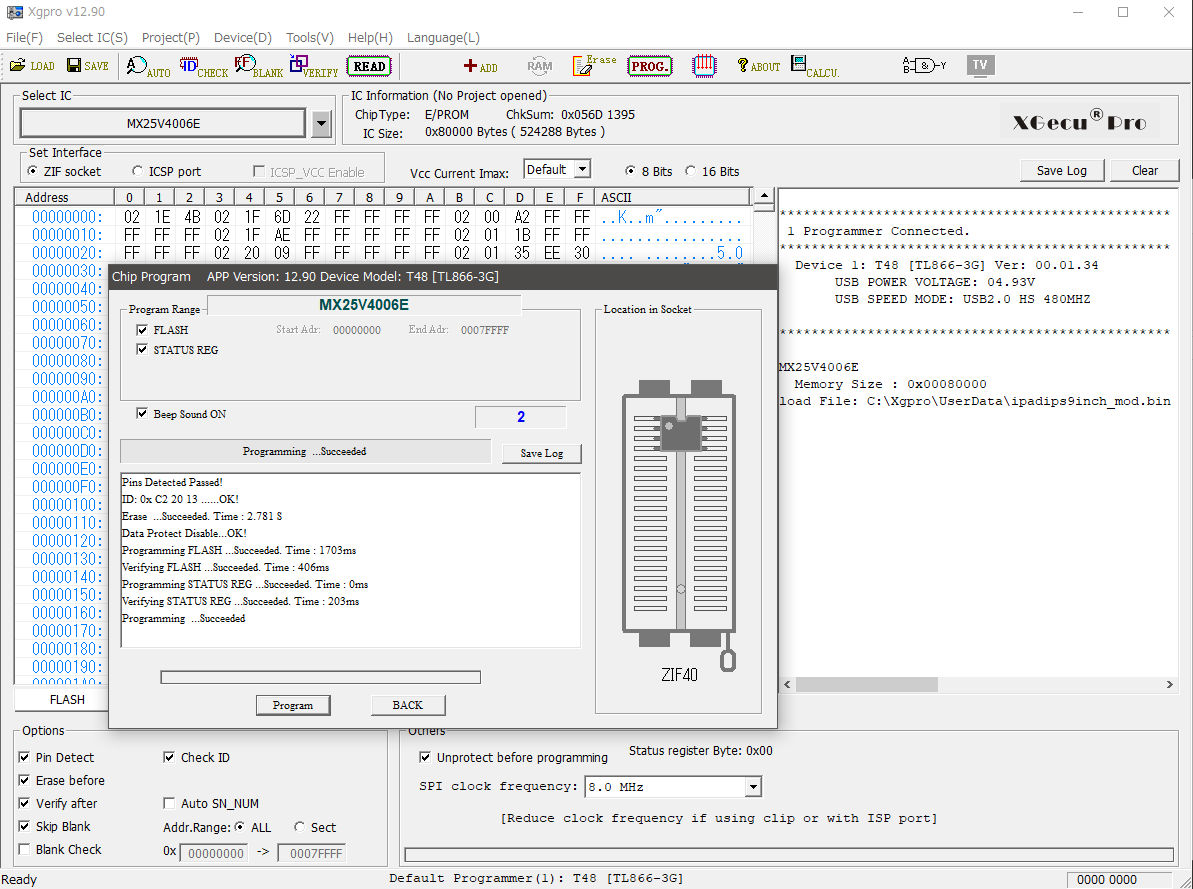The width and height of the screenshot is (1193, 889).
Task: Click the BACK button
Action: (x=407, y=706)
